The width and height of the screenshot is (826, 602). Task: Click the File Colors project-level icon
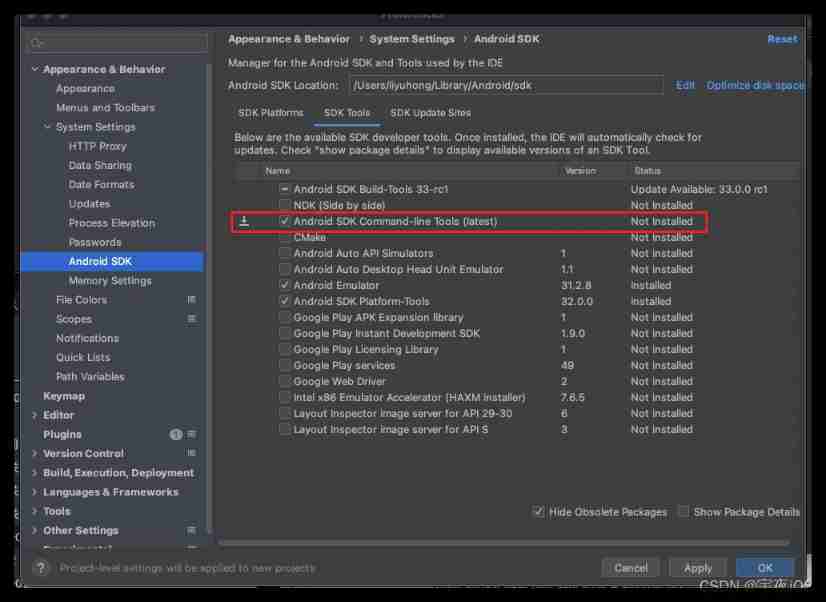pos(192,300)
